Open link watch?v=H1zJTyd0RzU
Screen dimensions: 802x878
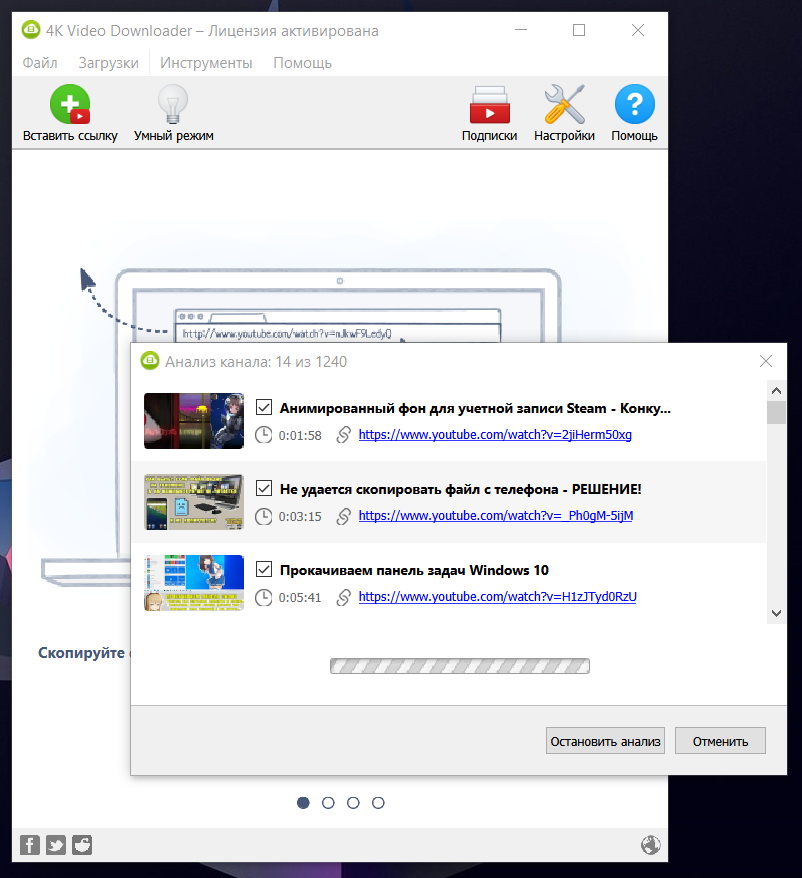pyautogui.click(x=497, y=597)
